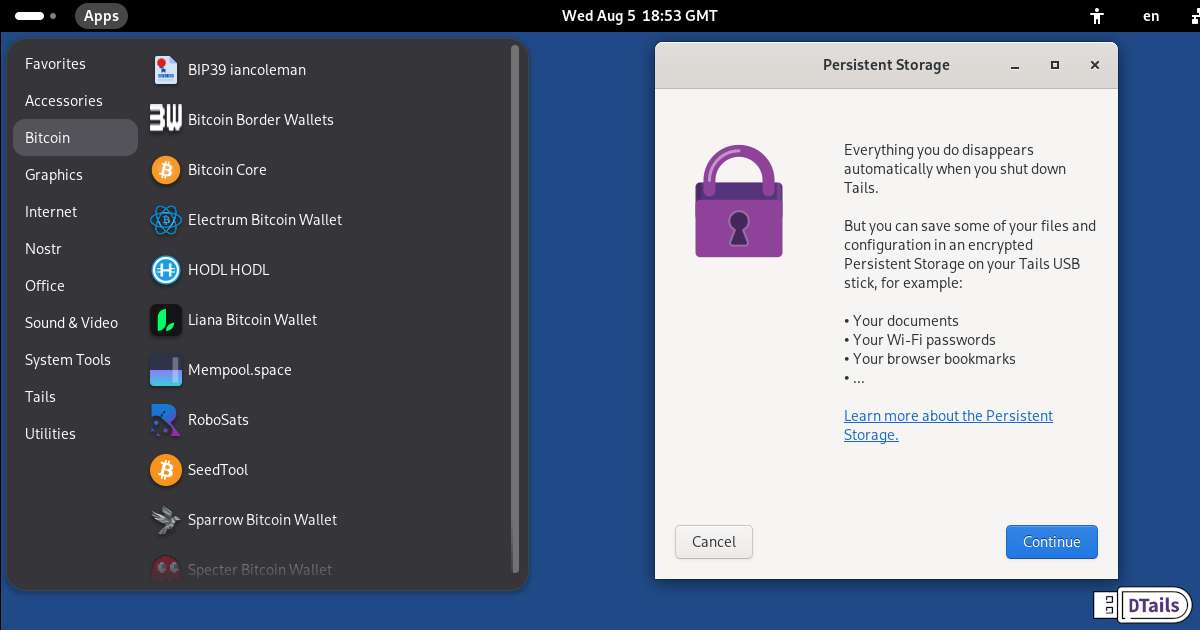Click the Bitcoin Border Wallets label

coord(261,120)
